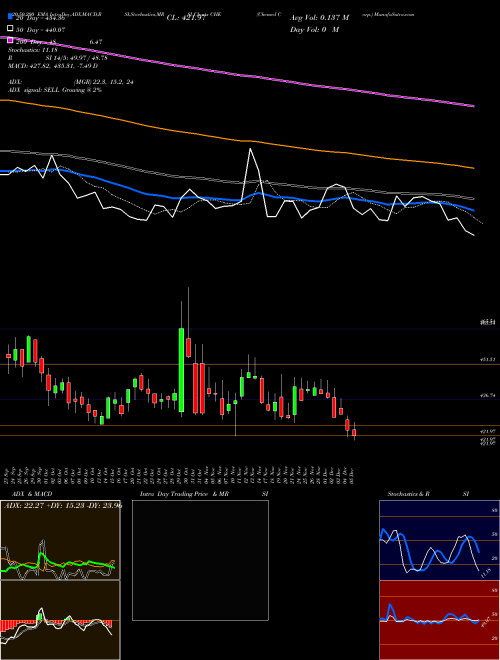Click the MunafaSutra.com watermark link in header

point(394,14)
